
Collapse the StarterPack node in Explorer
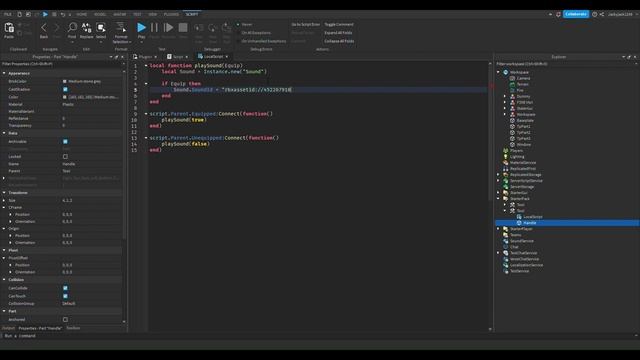(498, 199)
